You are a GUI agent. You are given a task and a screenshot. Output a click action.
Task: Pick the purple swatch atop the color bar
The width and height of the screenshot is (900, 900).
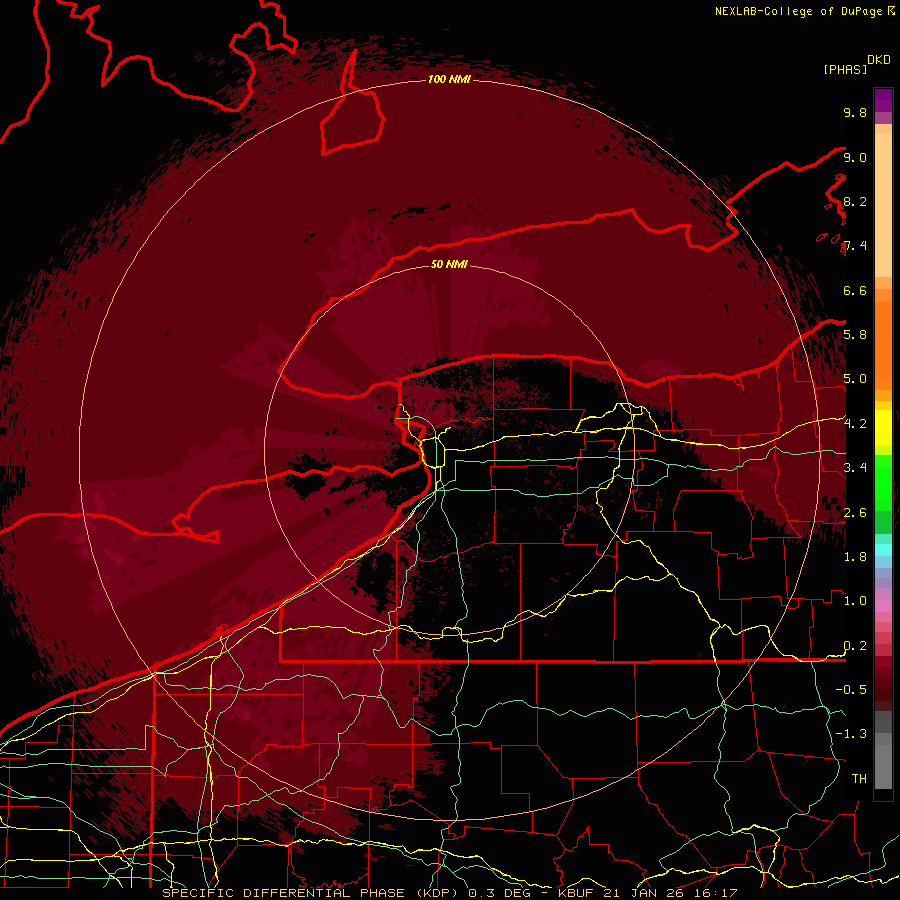coord(883,100)
